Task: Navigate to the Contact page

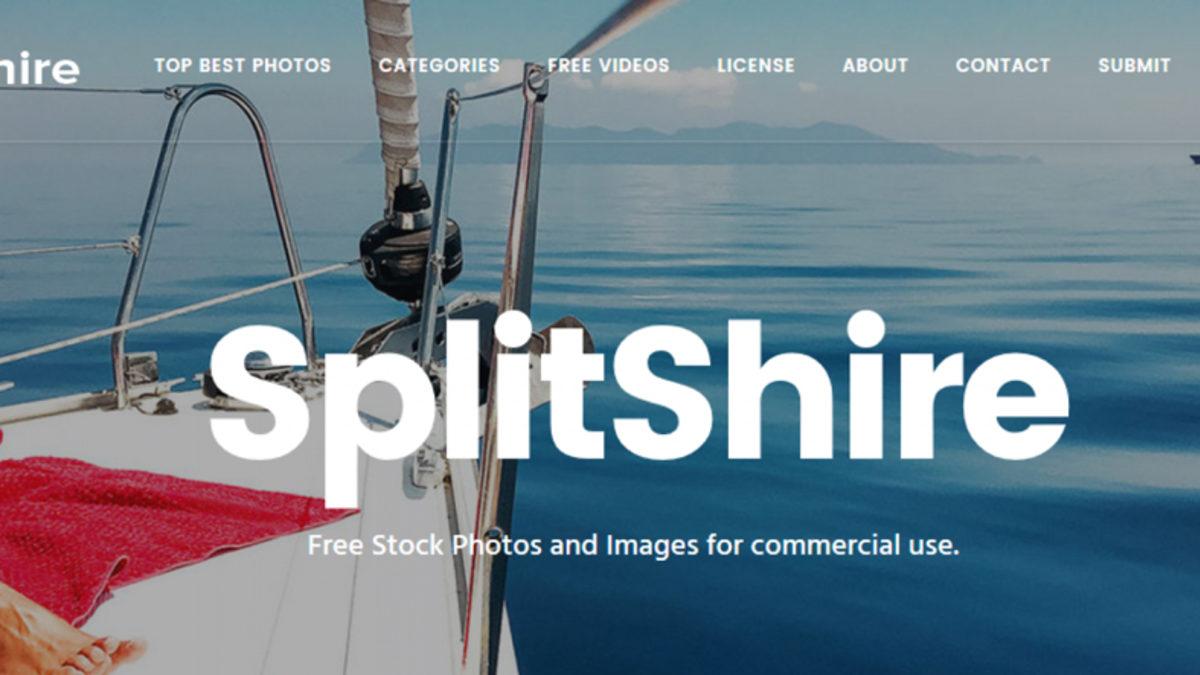Action: (x=1003, y=66)
